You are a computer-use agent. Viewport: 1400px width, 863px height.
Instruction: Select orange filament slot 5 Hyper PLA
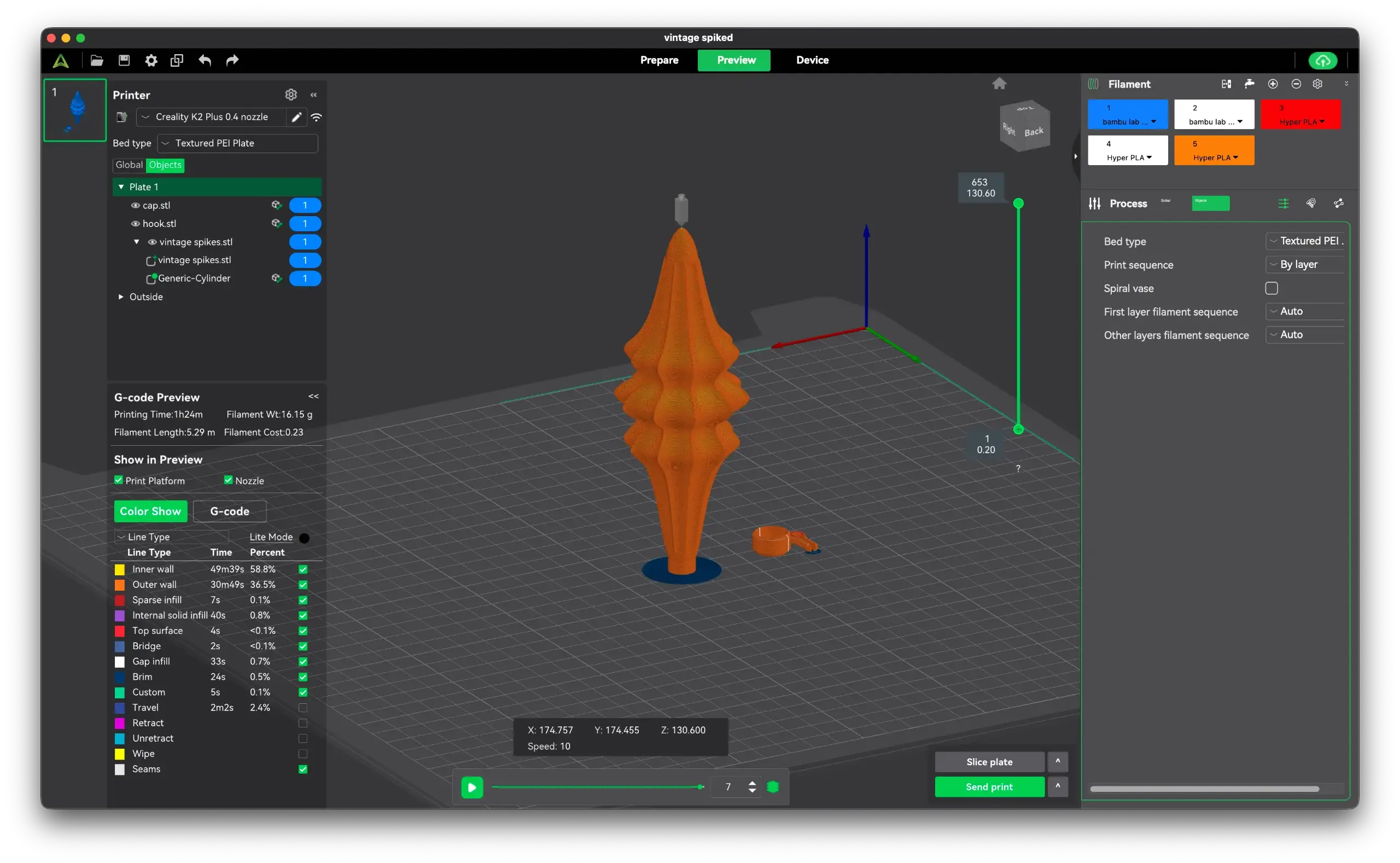1214,151
